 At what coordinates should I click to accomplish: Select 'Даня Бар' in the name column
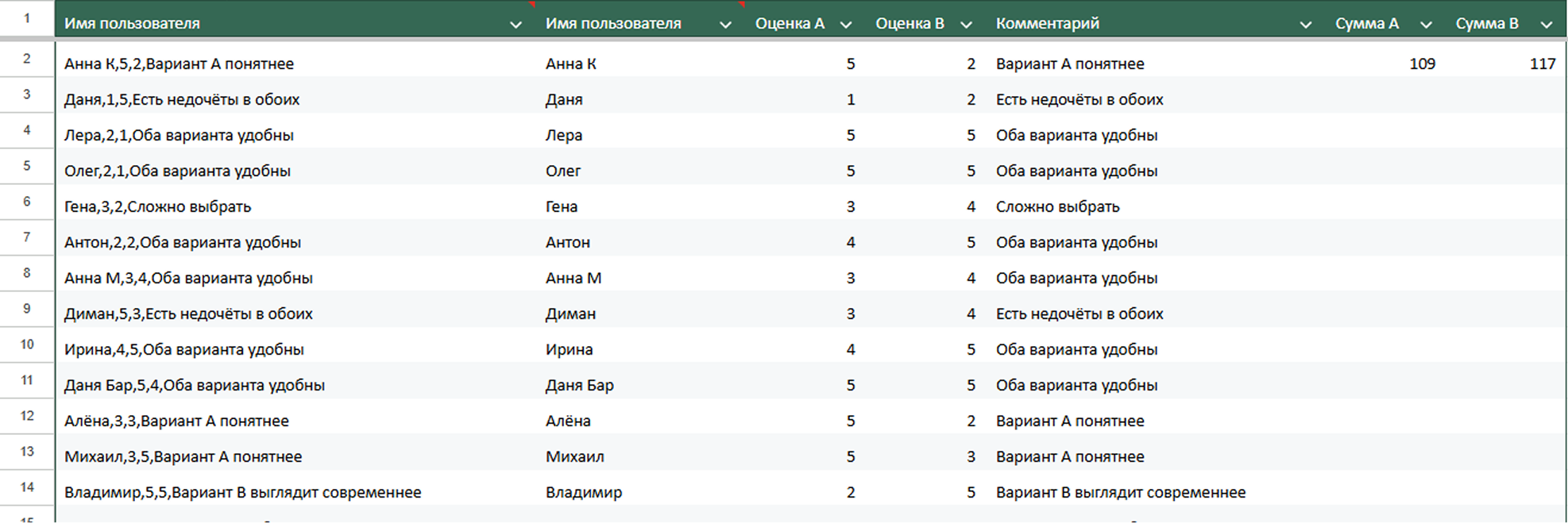tap(579, 386)
